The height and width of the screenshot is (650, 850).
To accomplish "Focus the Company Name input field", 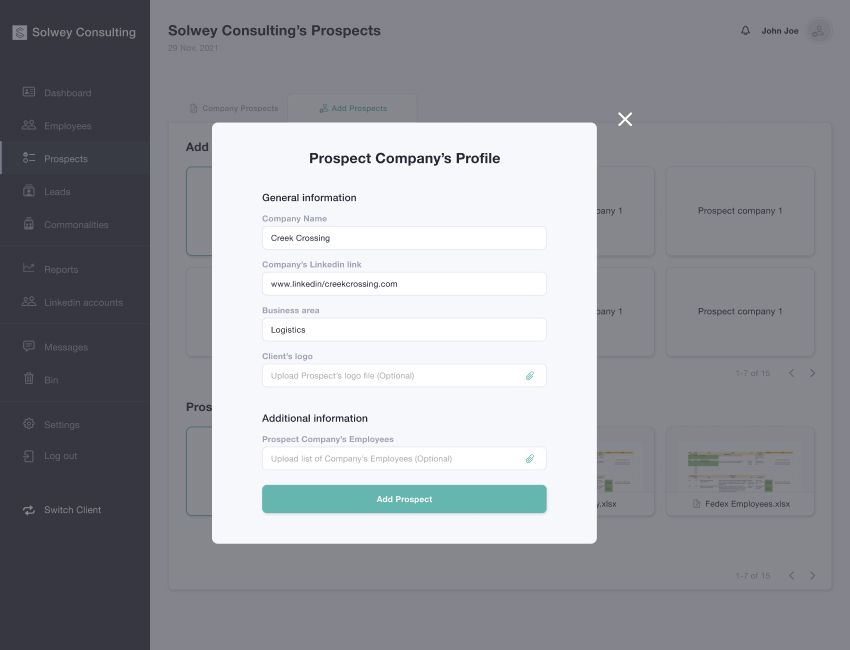I will point(404,238).
